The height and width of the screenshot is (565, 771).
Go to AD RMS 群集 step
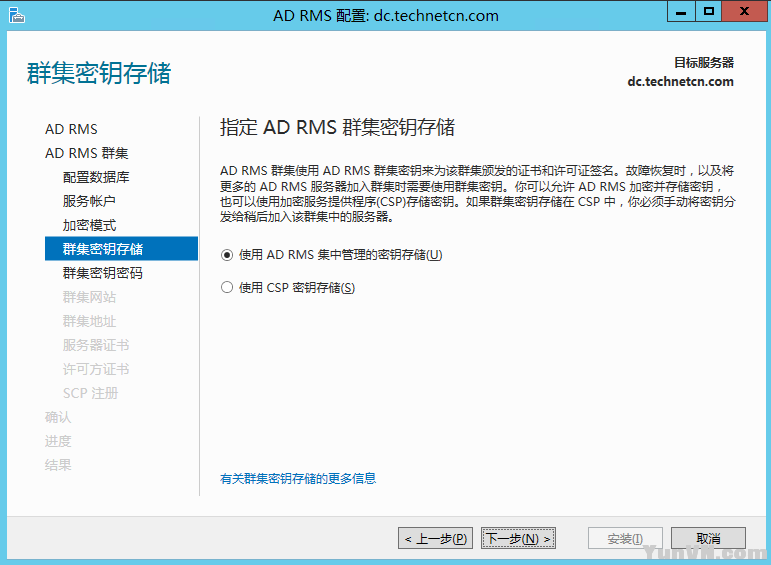point(87,153)
